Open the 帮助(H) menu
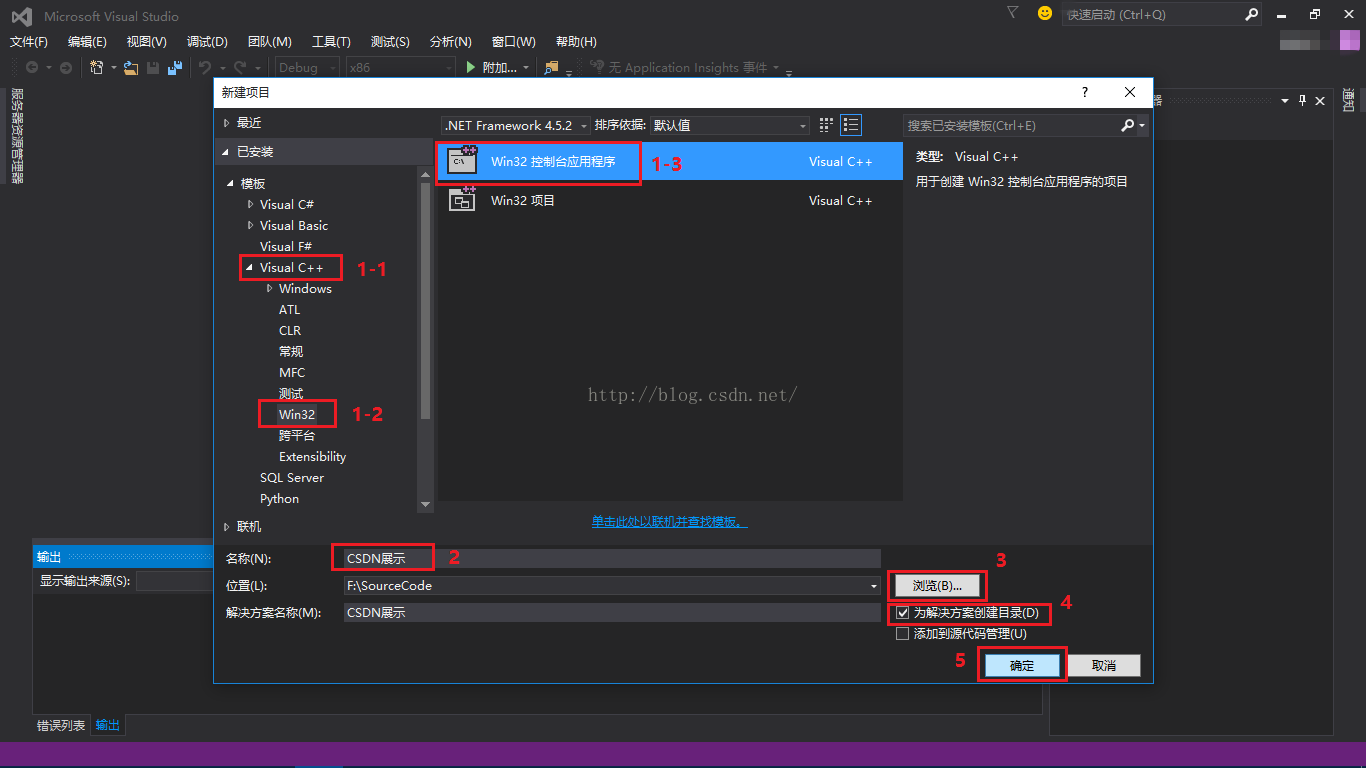This screenshot has height=768, width=1366. 576,41
